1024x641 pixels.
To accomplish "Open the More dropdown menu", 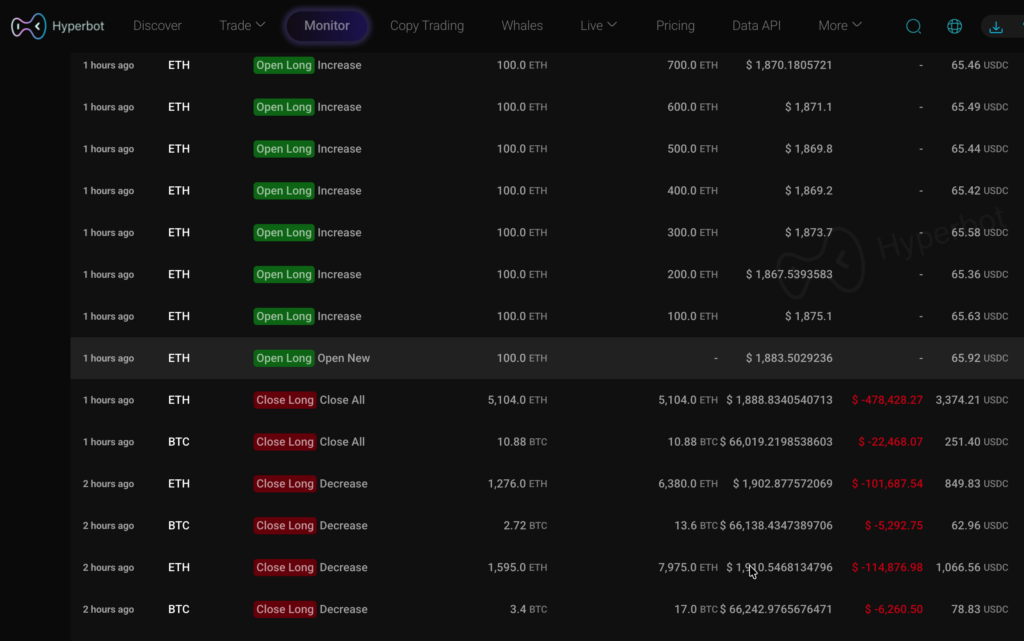I will 839,26.
